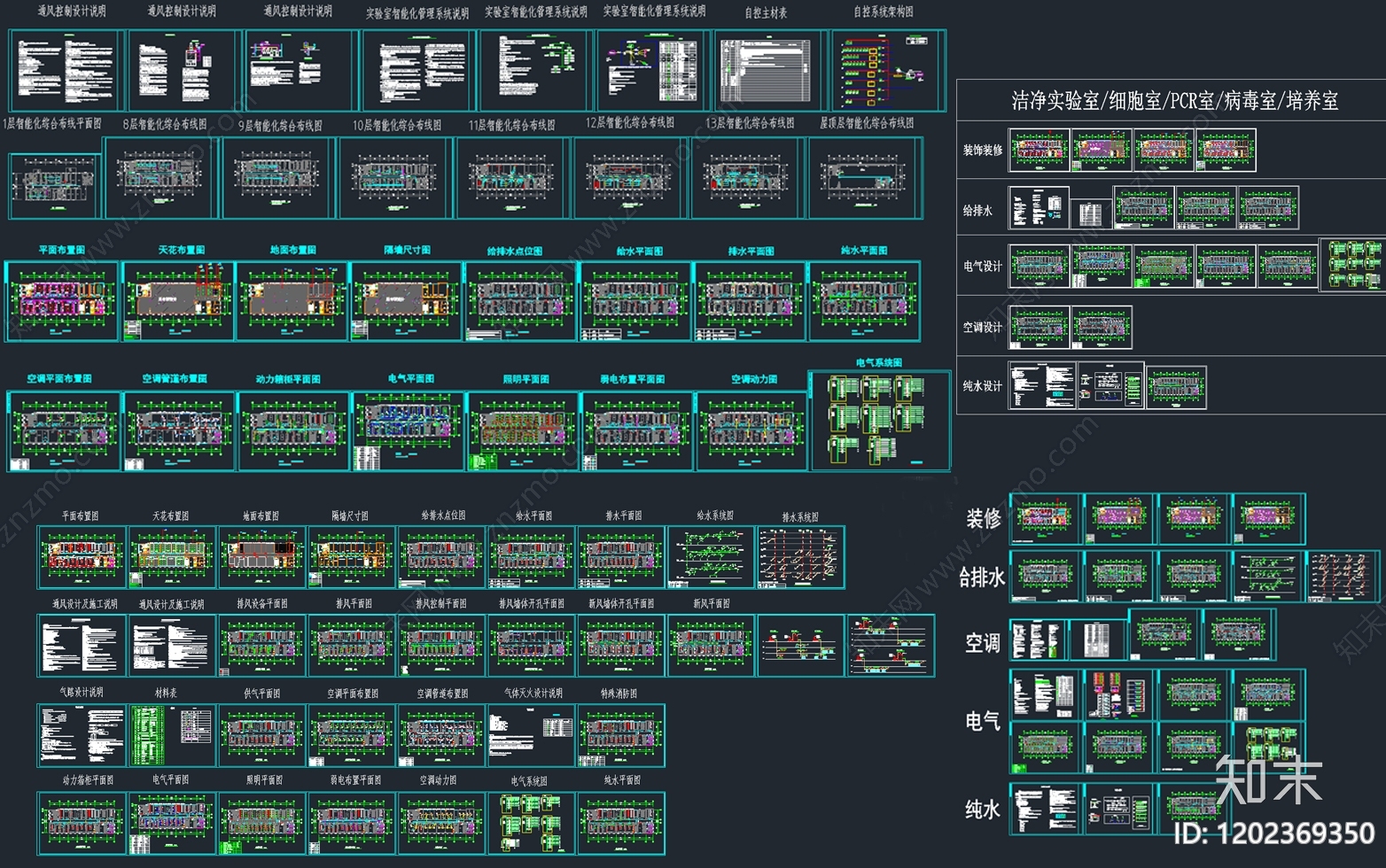Viewport: 1386px width, 868px height.
Task: Click the 13层智能化综合布线图 label text
Action: click(750, 123)
